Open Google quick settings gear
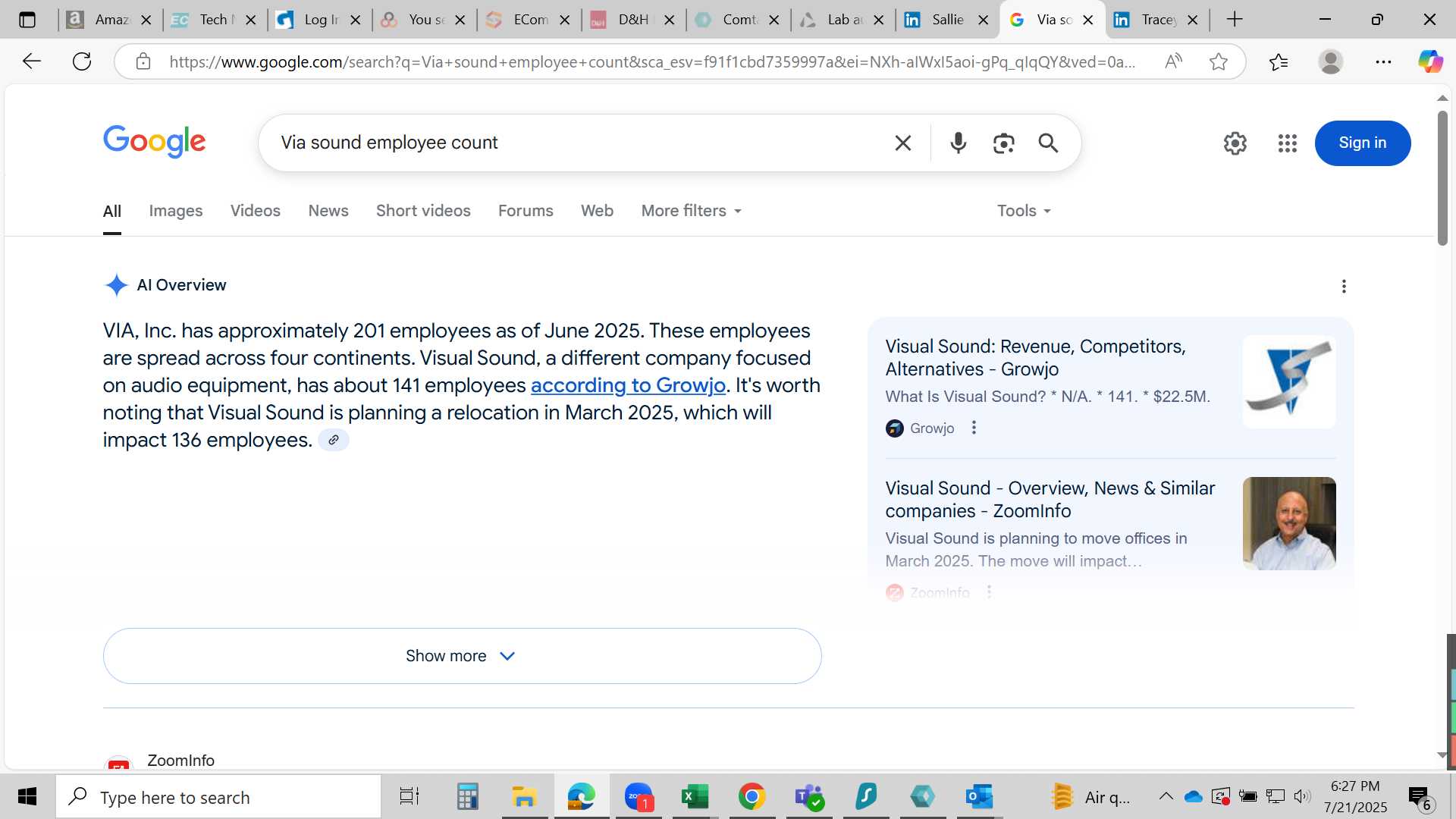This screenshot has width=1456, height=819. tap(1235, 143)
